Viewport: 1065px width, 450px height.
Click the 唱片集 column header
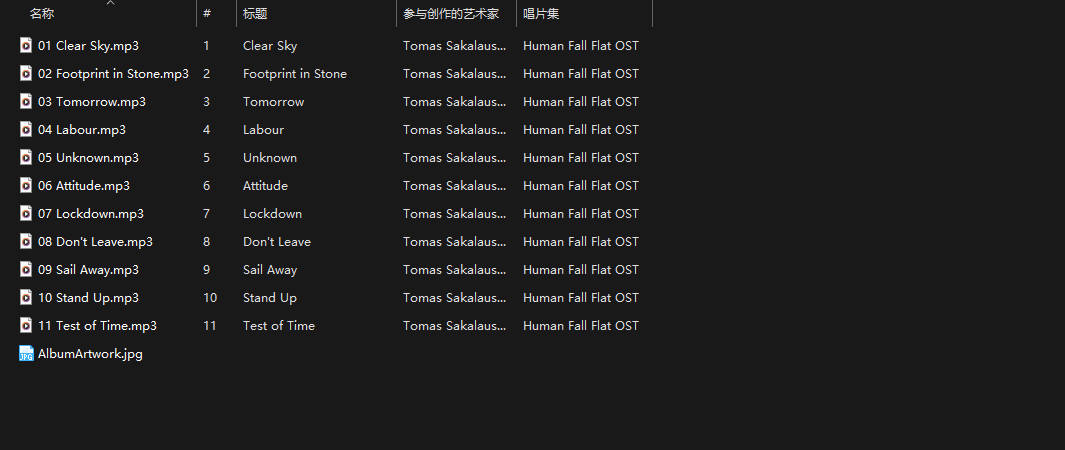(541, 14)
